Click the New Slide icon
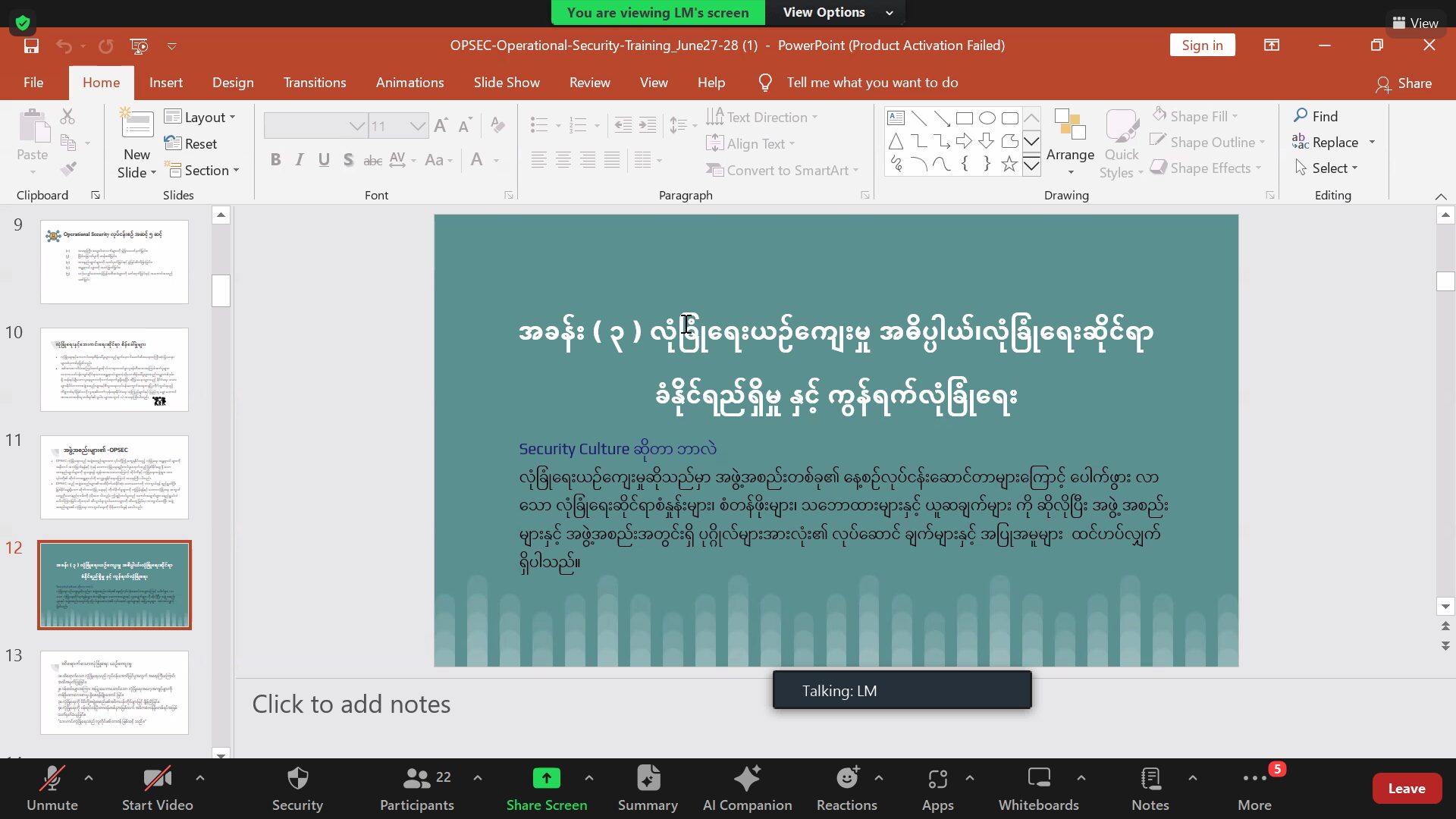This screenshot has height=819, width=1456. pos(136,125)
